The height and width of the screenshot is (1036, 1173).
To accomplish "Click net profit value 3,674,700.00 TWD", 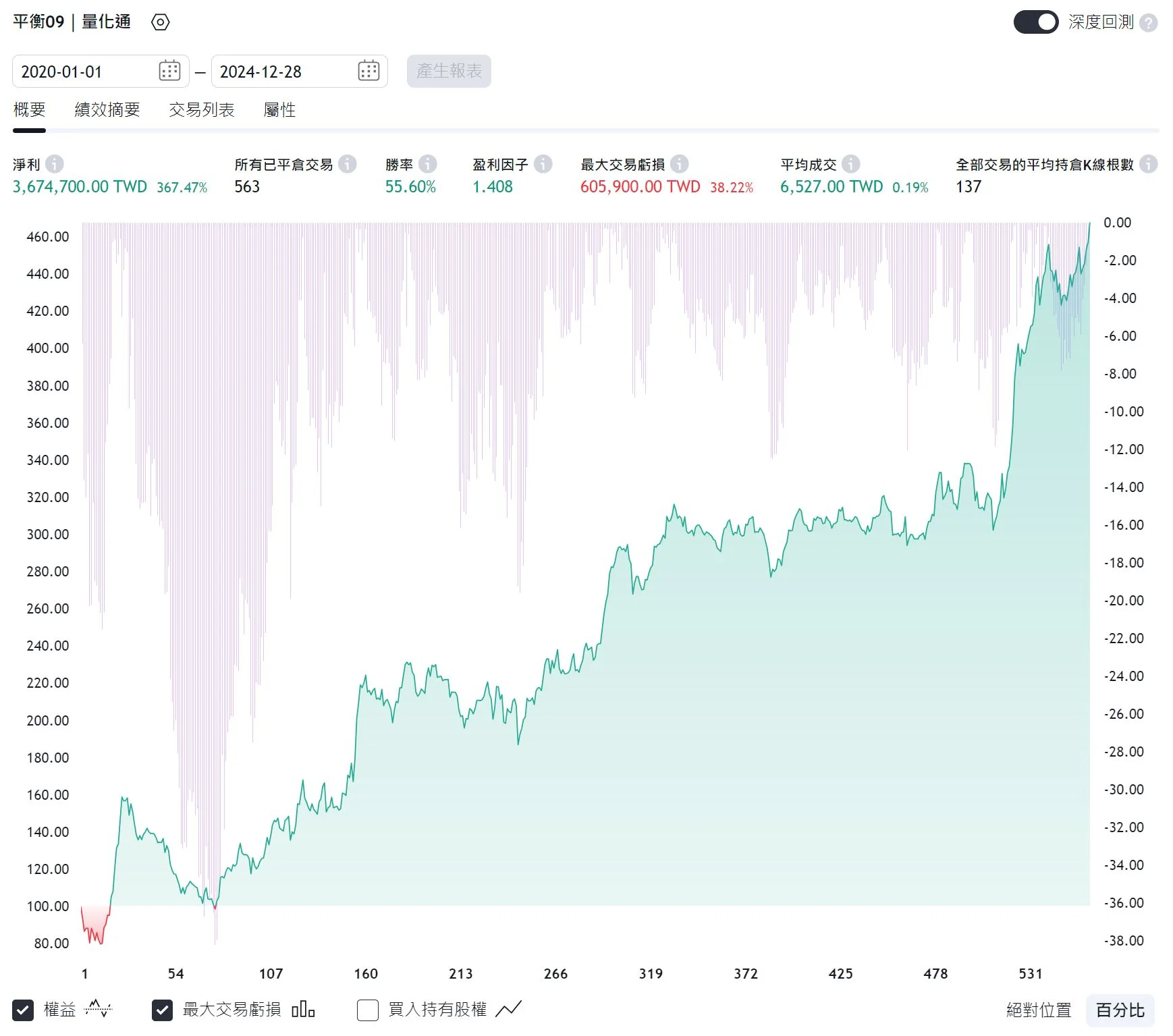I will pos(80,187).
